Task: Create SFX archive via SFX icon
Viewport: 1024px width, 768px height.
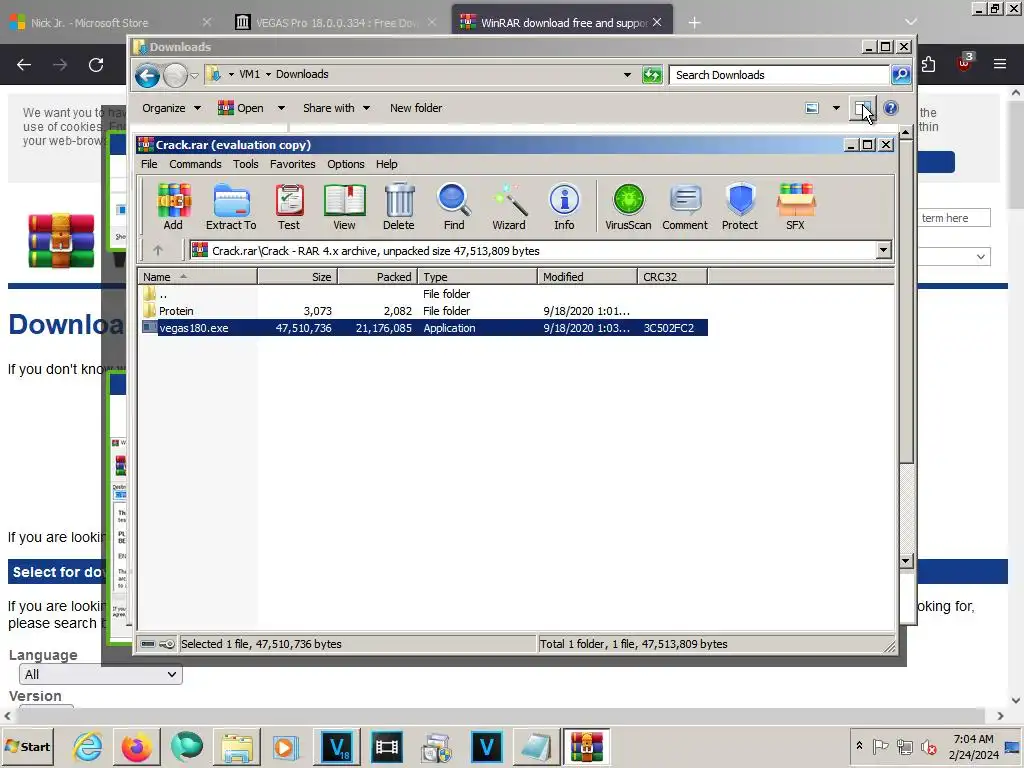Action: point(795,206)
